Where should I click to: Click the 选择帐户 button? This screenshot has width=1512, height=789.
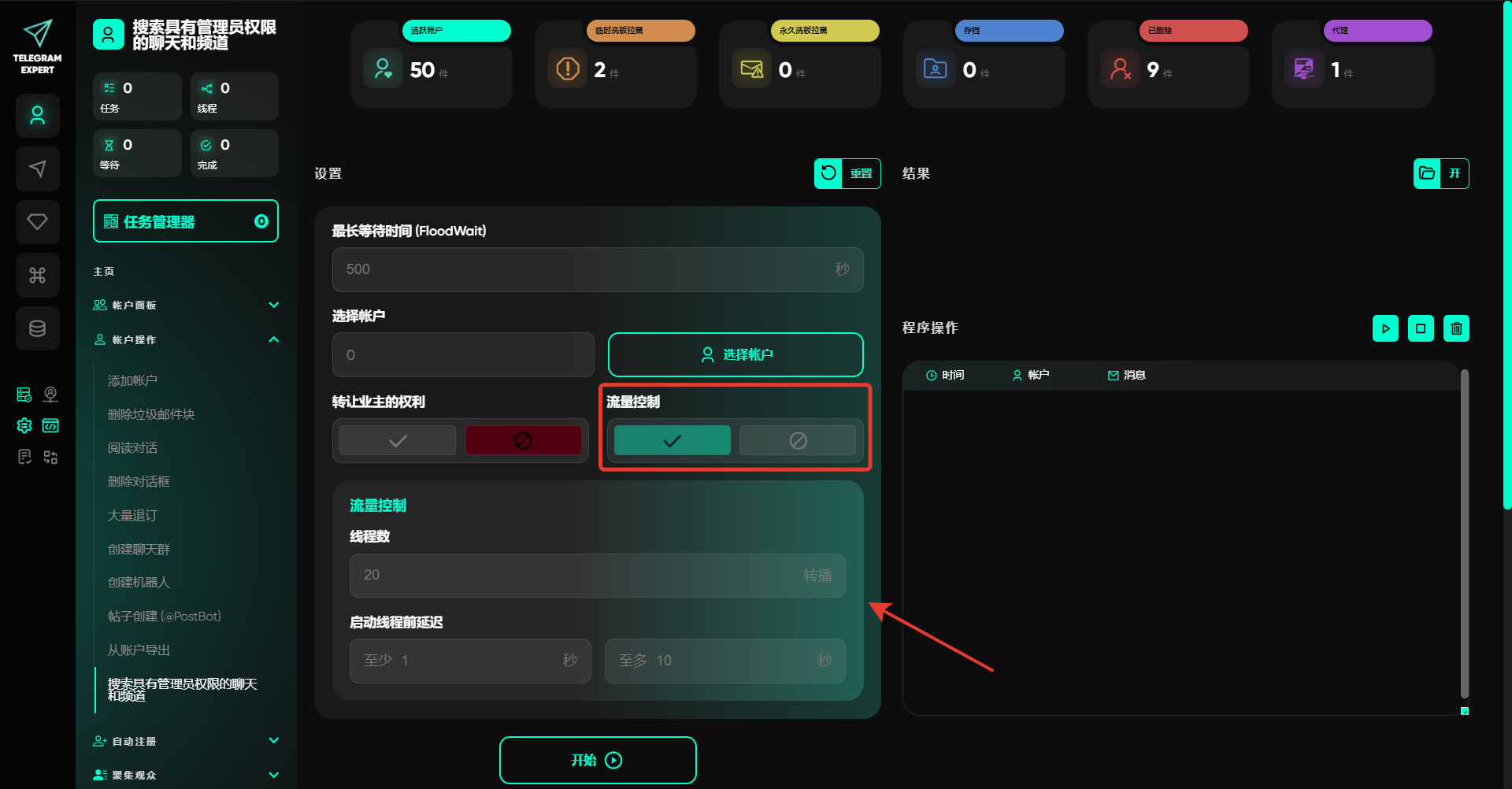click(735, 354)
